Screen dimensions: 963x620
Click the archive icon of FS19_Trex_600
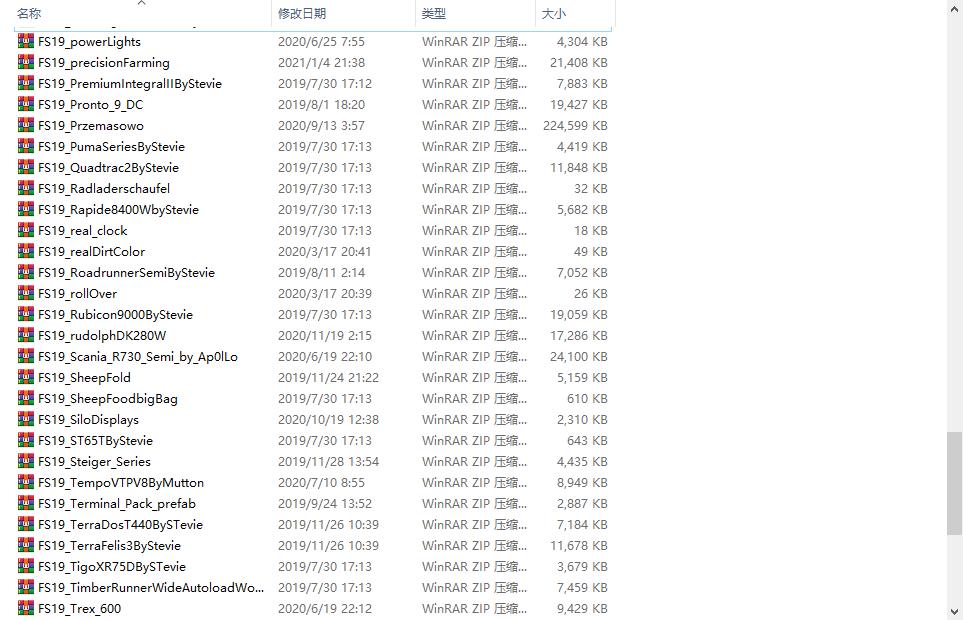pos(26,608)
